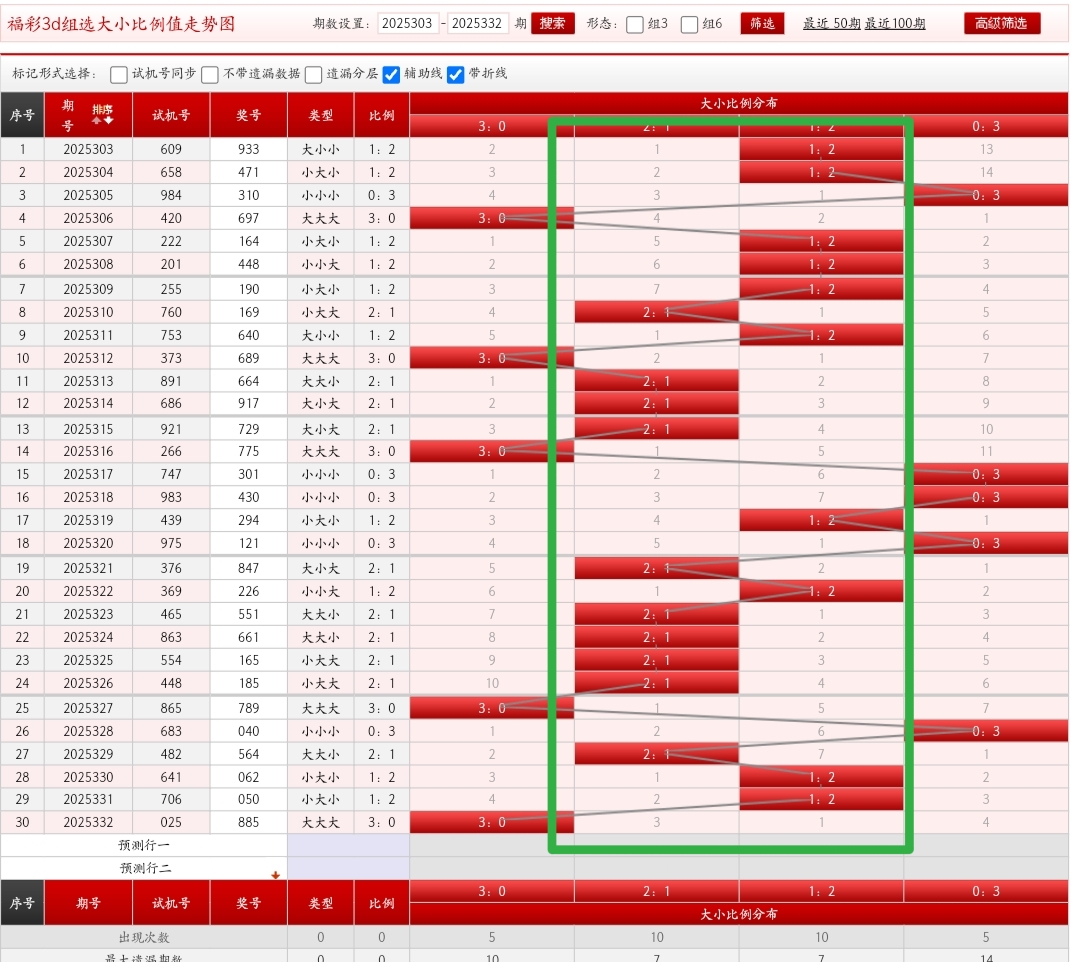Check the 组3 form checkbox
The width and height of the screenshot is (1080, 962).
pos(634,25)
